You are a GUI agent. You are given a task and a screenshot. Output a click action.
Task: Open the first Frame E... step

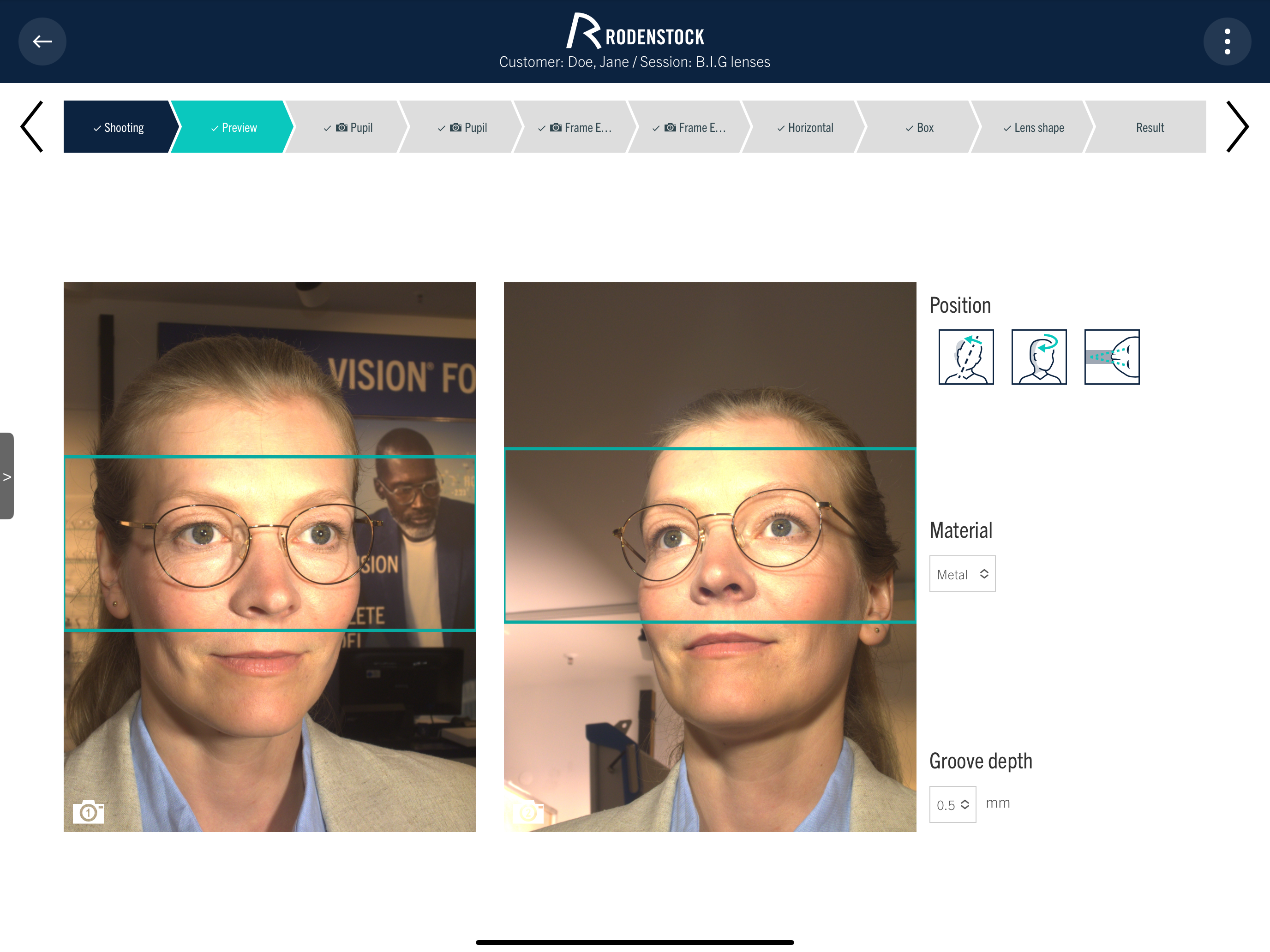click(575, 127)
